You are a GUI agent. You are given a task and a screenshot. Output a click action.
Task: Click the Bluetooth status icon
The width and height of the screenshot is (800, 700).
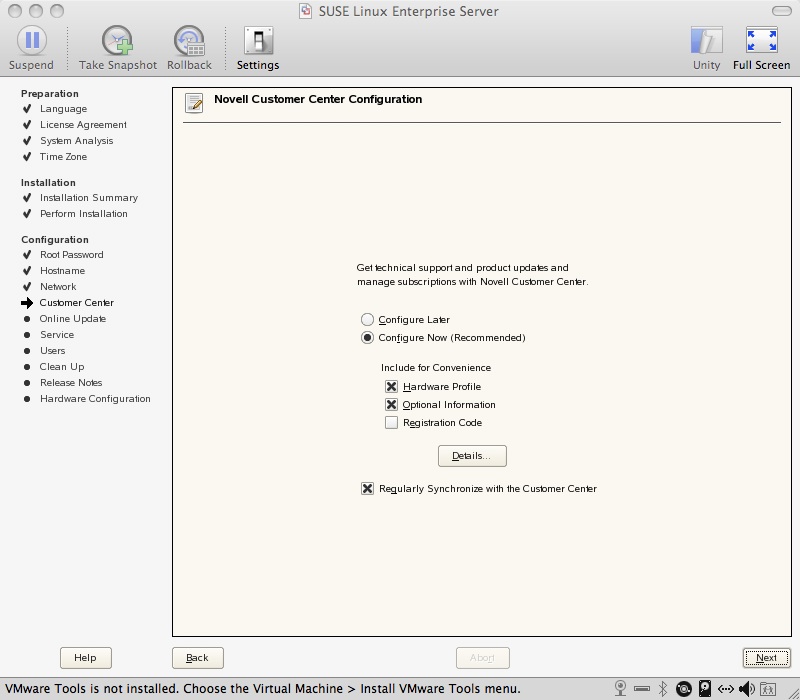coord(663,688)
